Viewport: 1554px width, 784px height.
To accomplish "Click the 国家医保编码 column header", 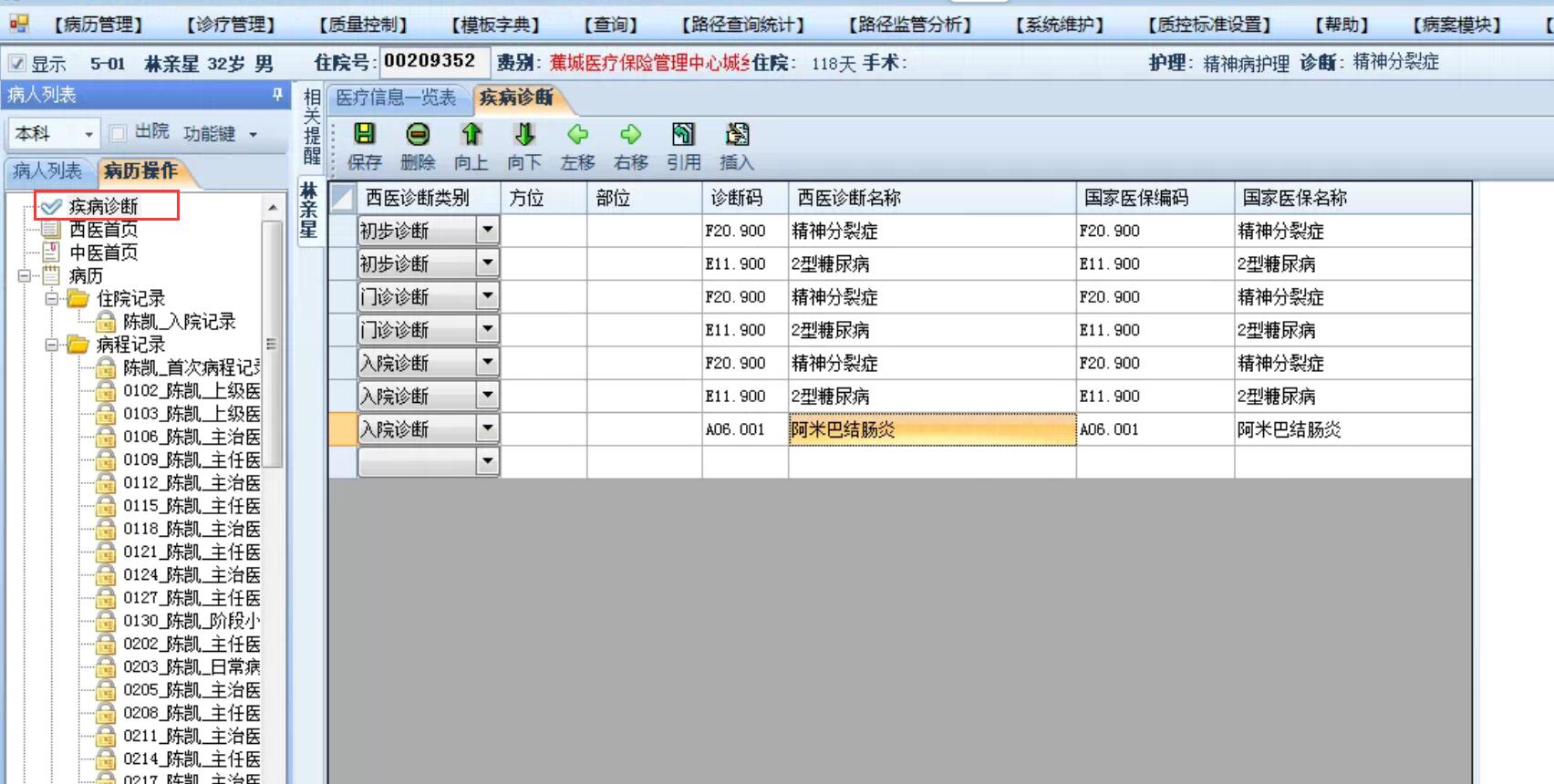I will click(x=1155, y=198).
